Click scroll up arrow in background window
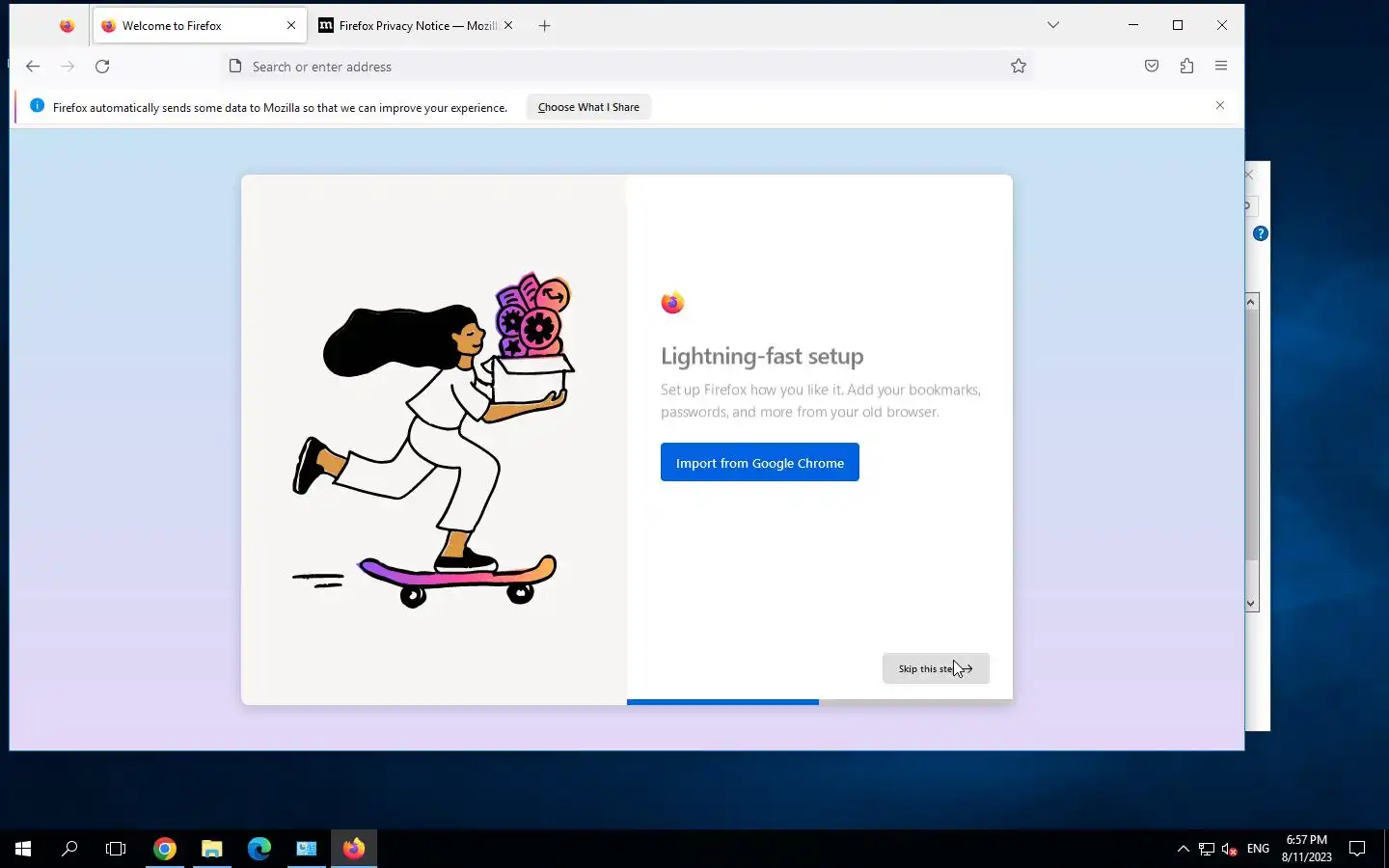 [x=1251, y=302]
